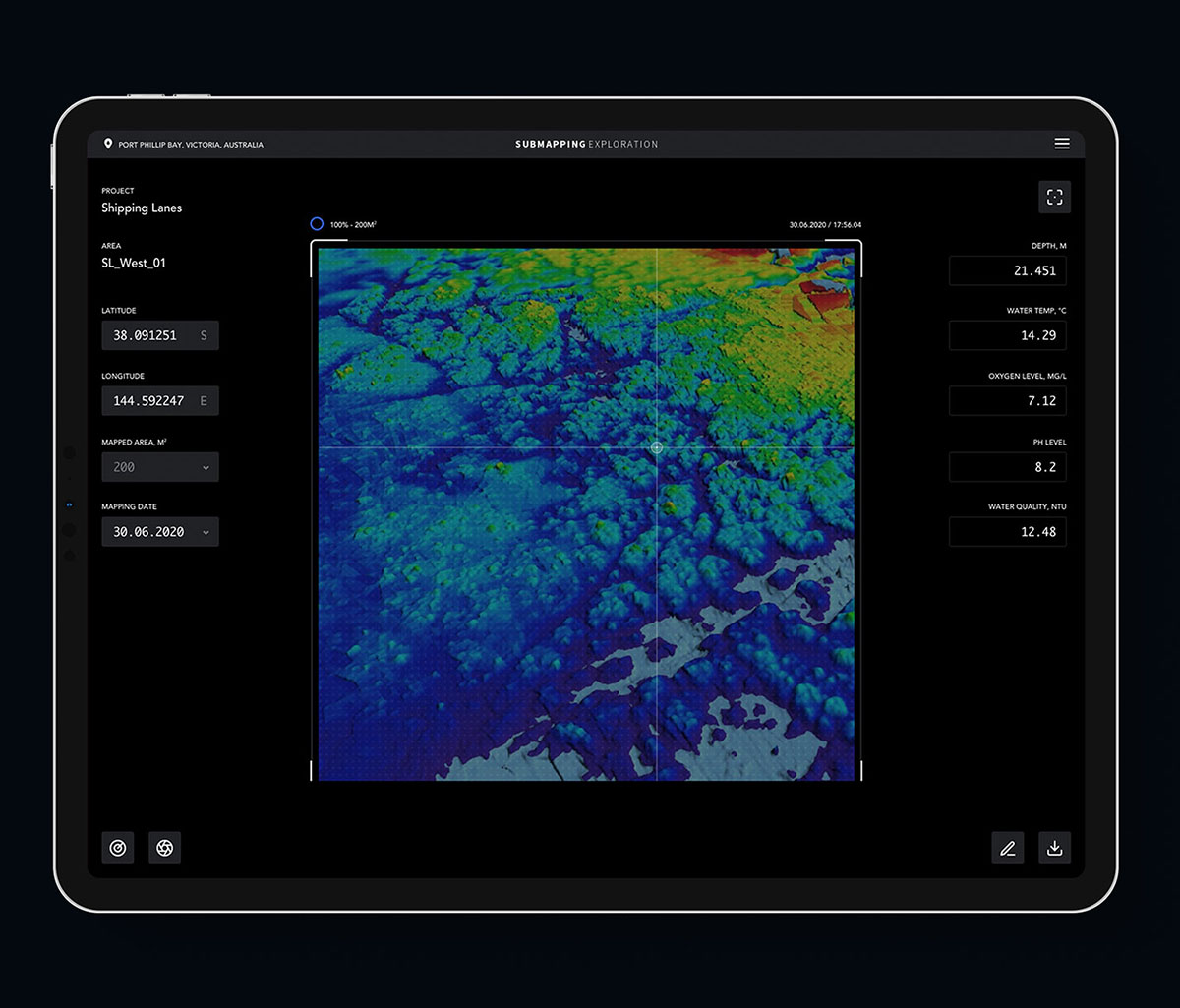Viewport: 1180px width, 1008px height.
Task: Tap the camera shutter icon
Action: [165, 848]
